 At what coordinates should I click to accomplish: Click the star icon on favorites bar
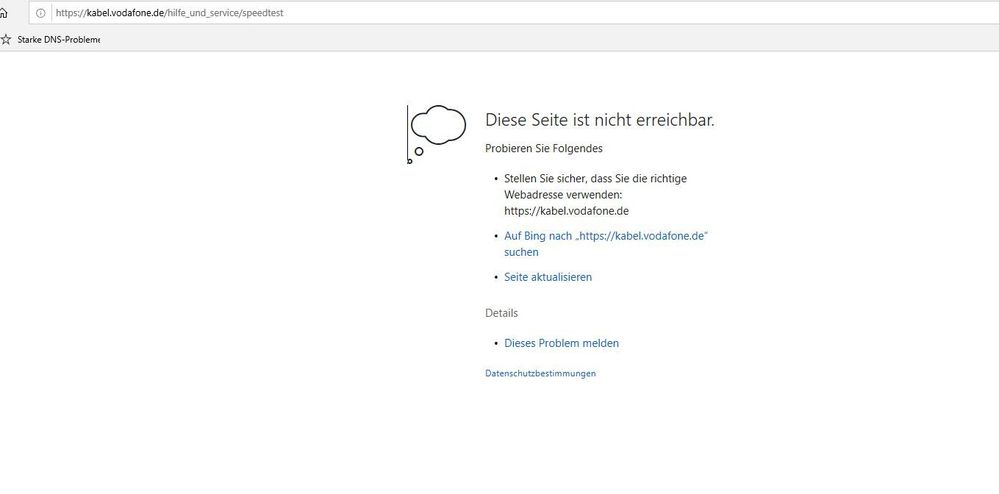pos(6,40)
